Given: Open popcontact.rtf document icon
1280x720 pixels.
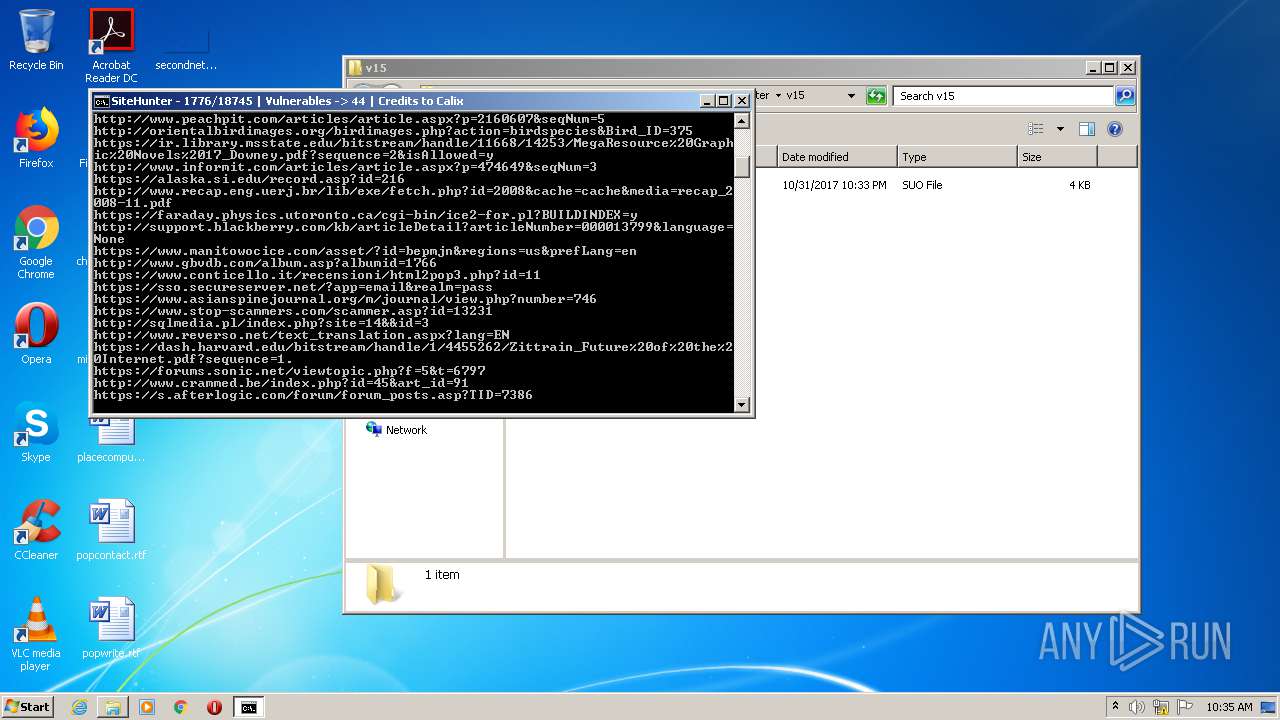Looking at the screenshot, I should click(x=111, y=529).
